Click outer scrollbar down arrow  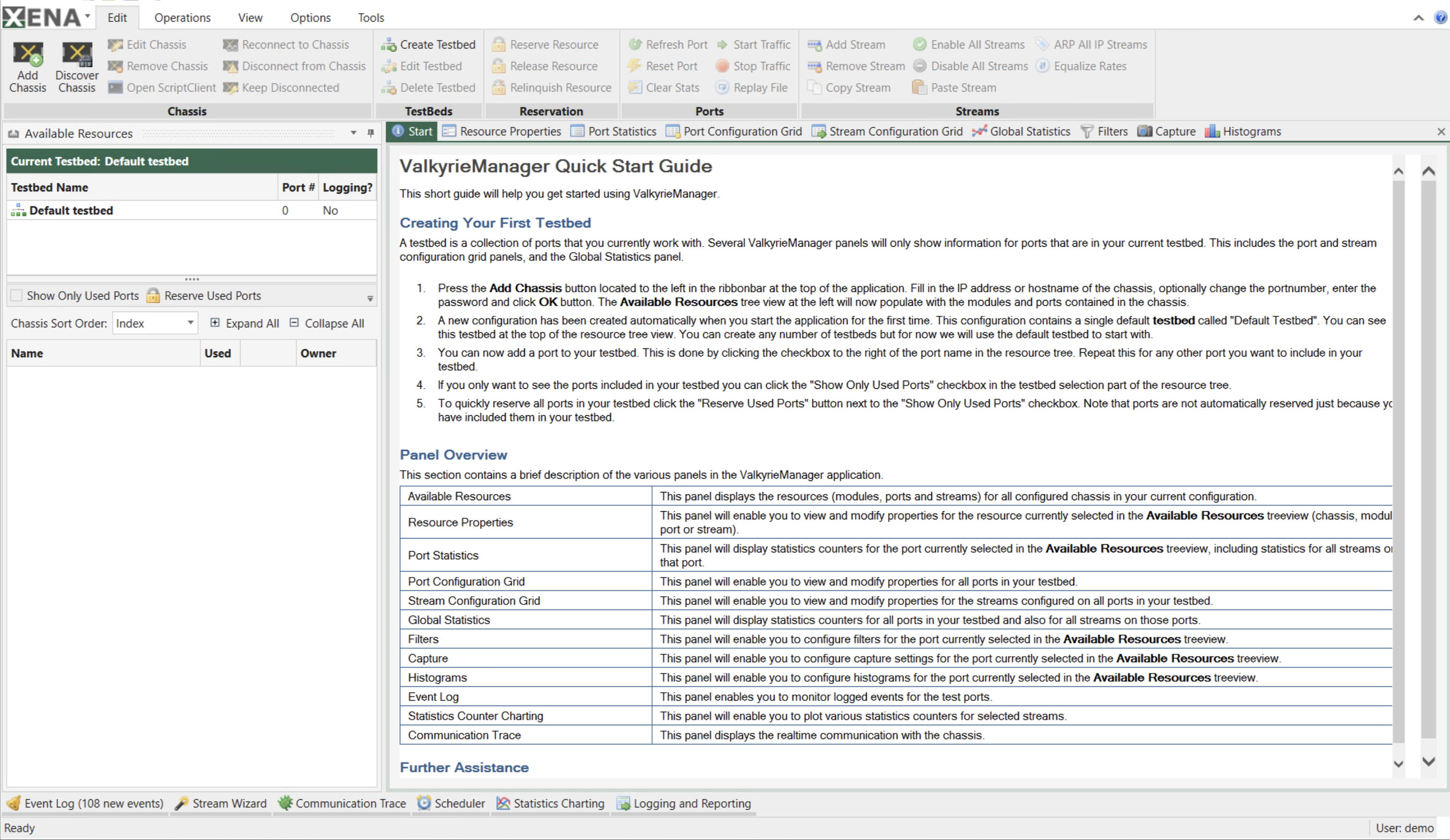click(1428, 761)
